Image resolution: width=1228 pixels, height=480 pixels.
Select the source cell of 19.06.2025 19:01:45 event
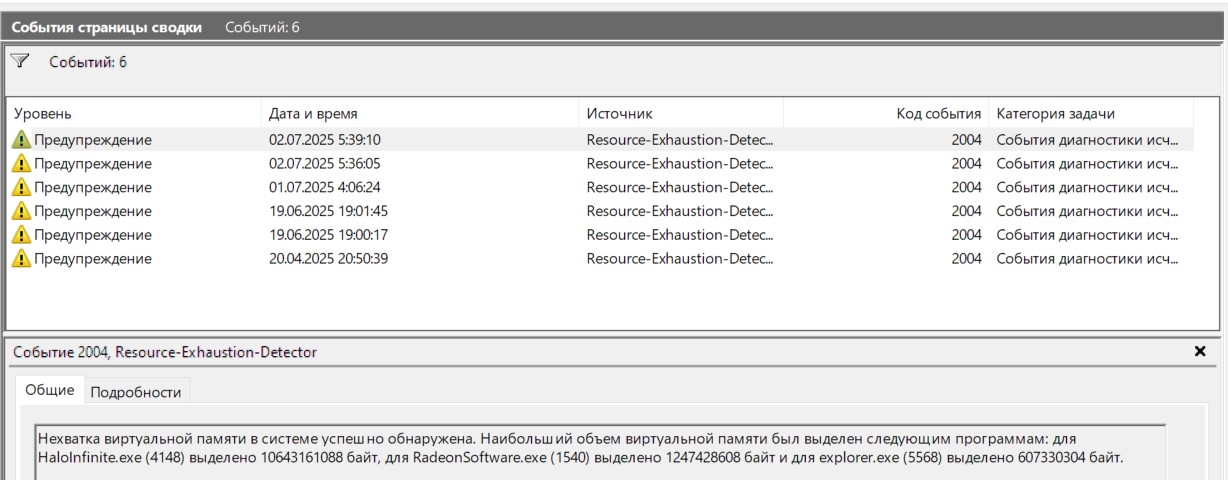coord(680,211)
